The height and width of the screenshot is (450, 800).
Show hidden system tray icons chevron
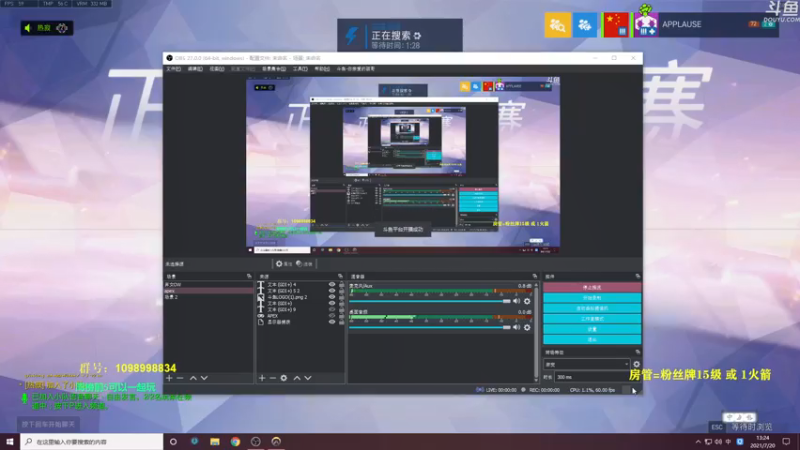[698, 442]
